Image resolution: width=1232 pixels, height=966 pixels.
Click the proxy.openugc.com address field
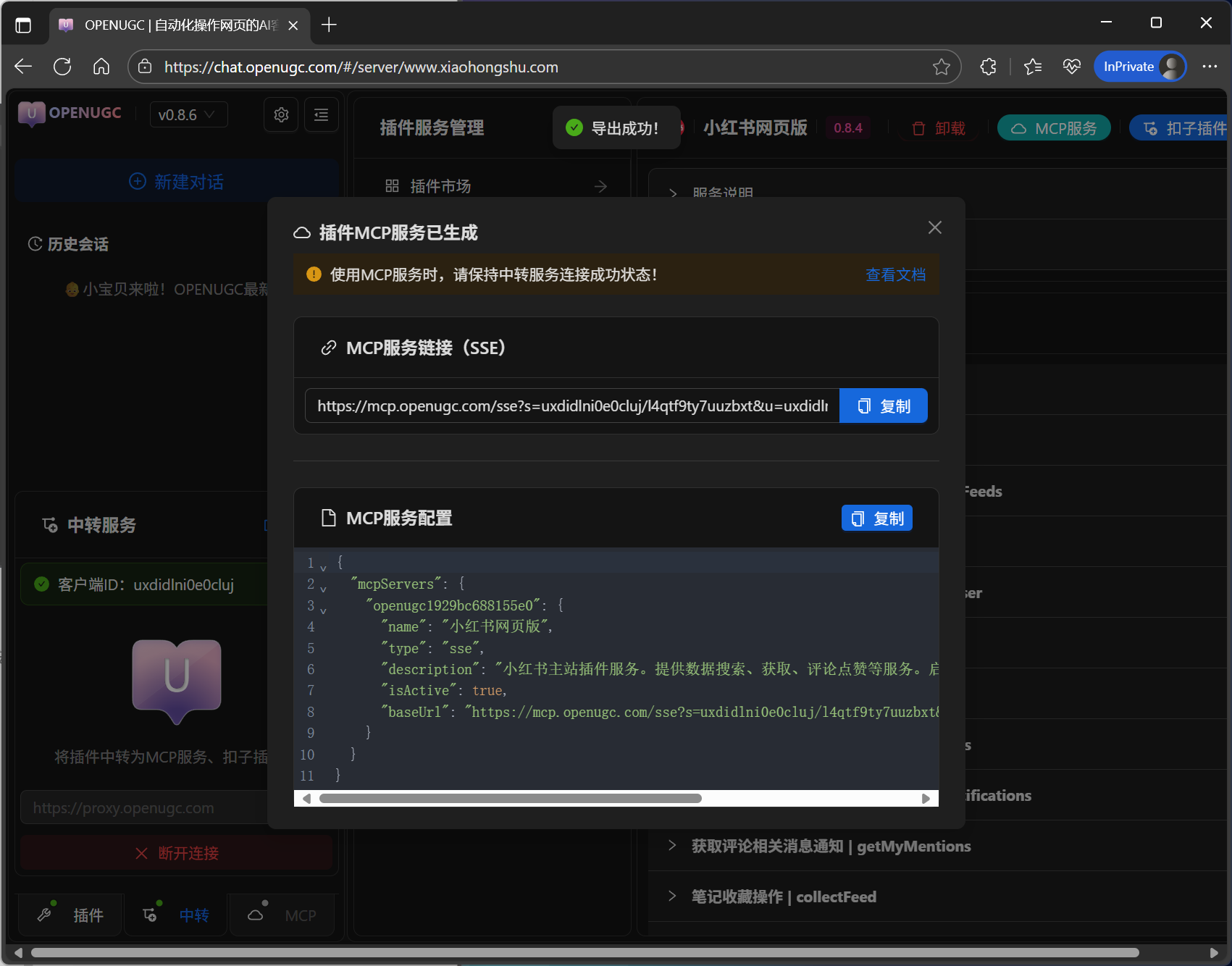tap(145, 807)
